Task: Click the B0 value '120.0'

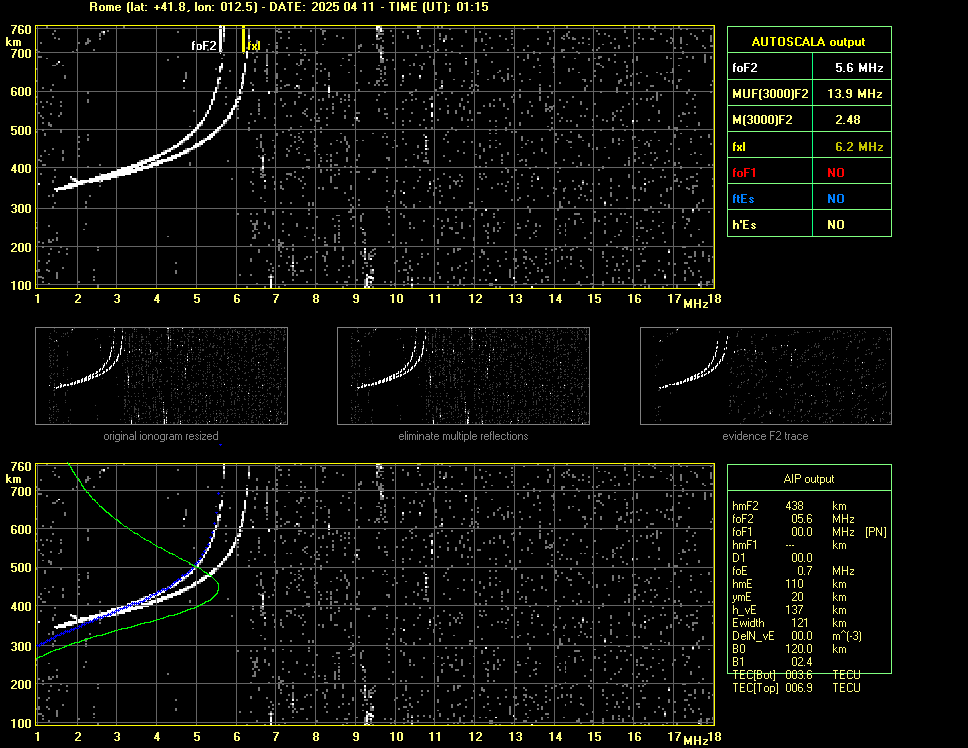Action: [799, 649]
